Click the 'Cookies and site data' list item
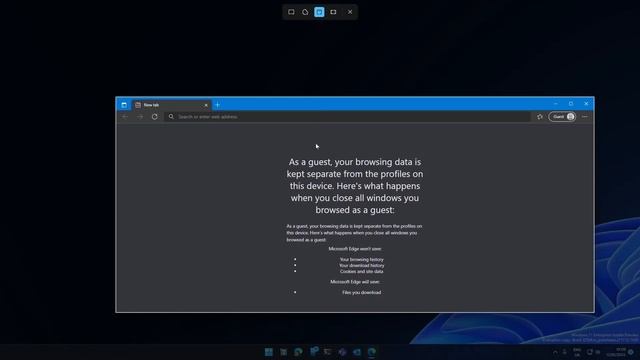 [362, 271]
